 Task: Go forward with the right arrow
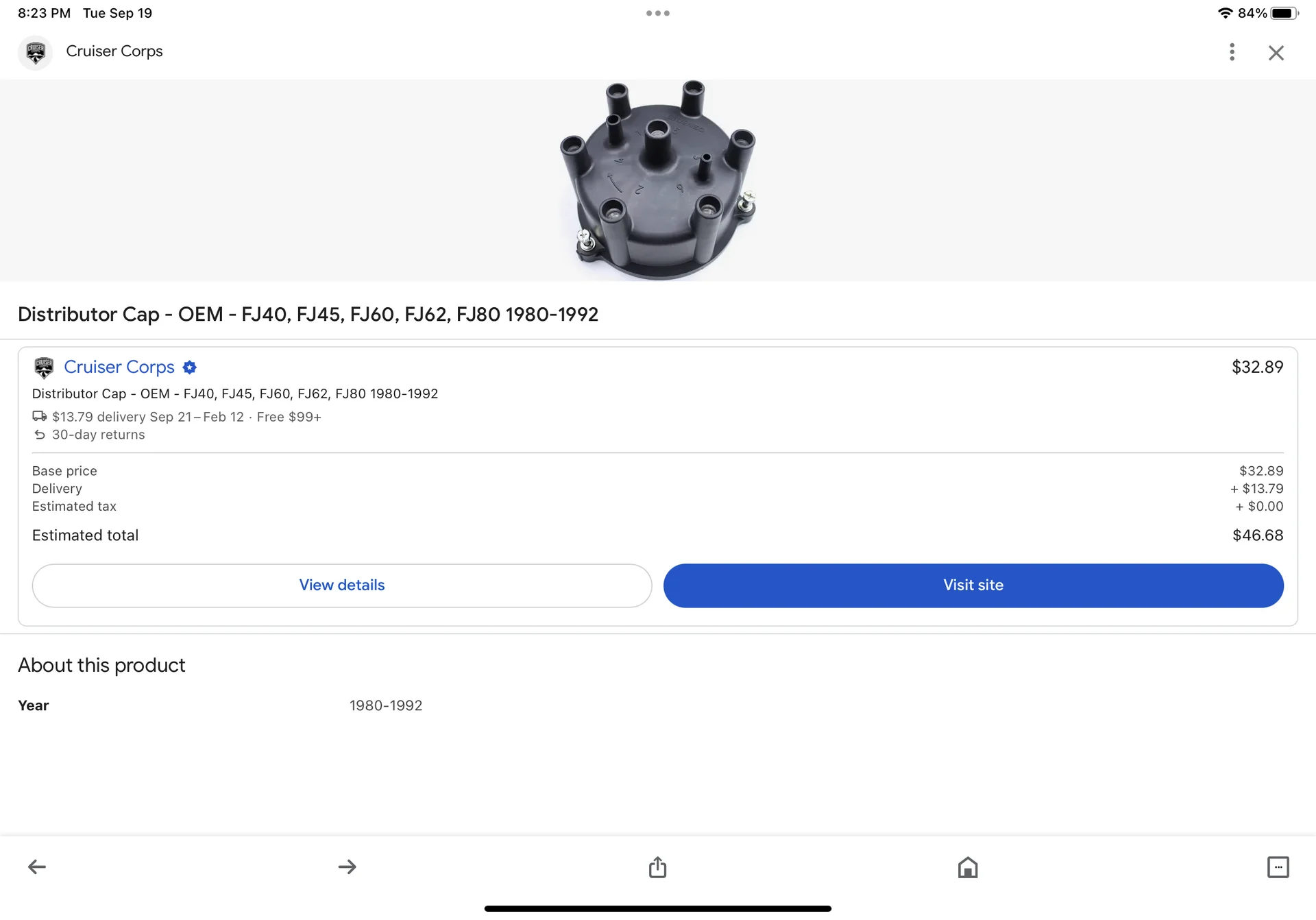pos(348,867)
